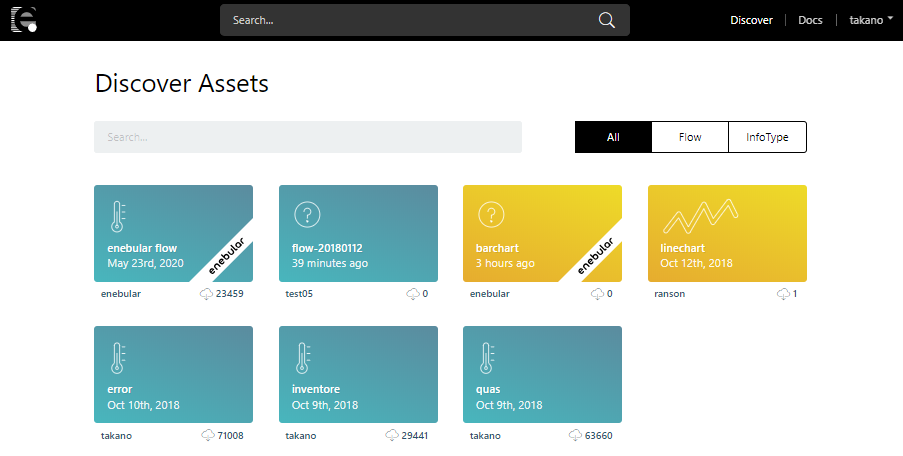
Task: Click the magnifying glass search icon
Action: (x=607, y=20)
